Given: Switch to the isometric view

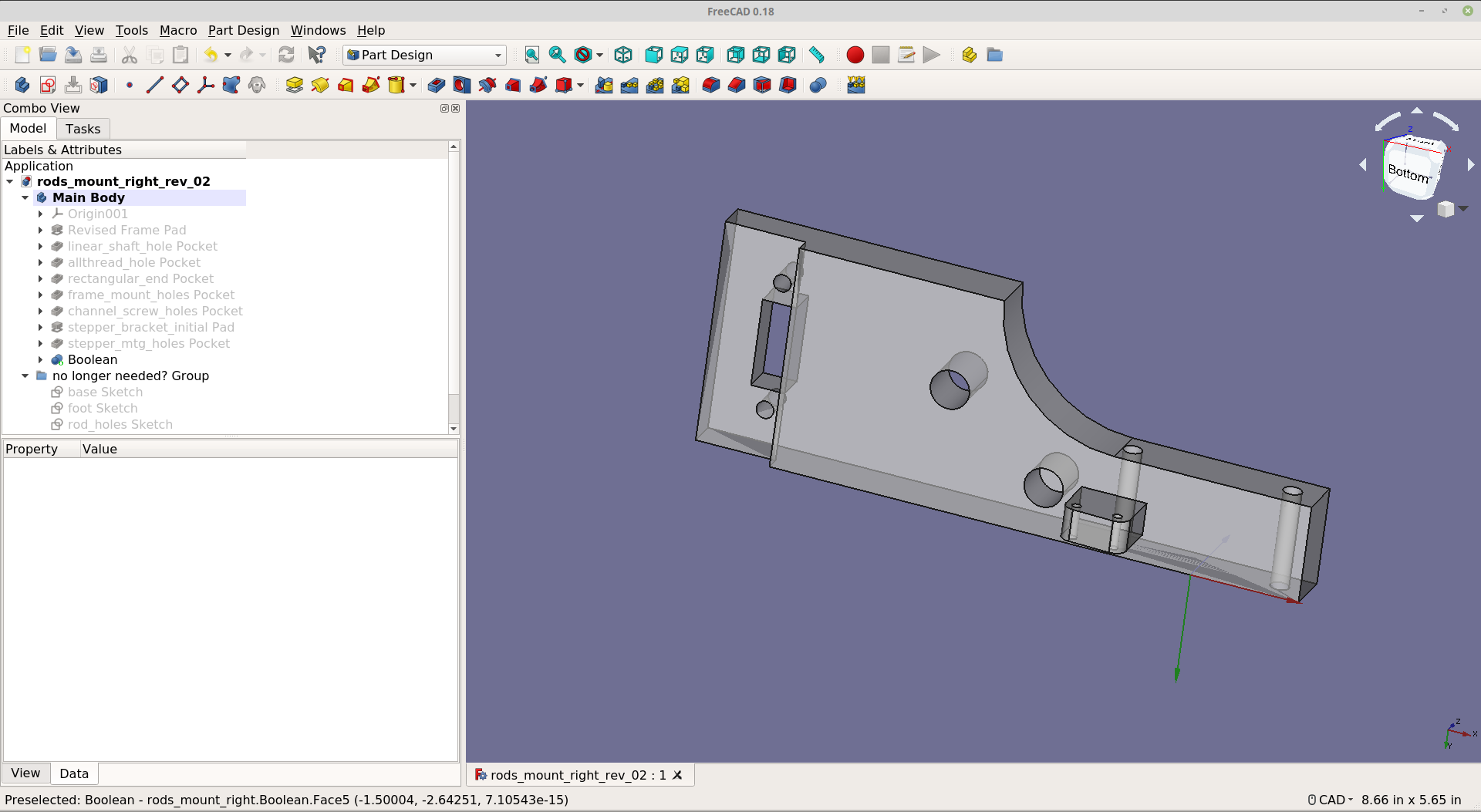Looking at the screenshot, I should tap(623, 55).
